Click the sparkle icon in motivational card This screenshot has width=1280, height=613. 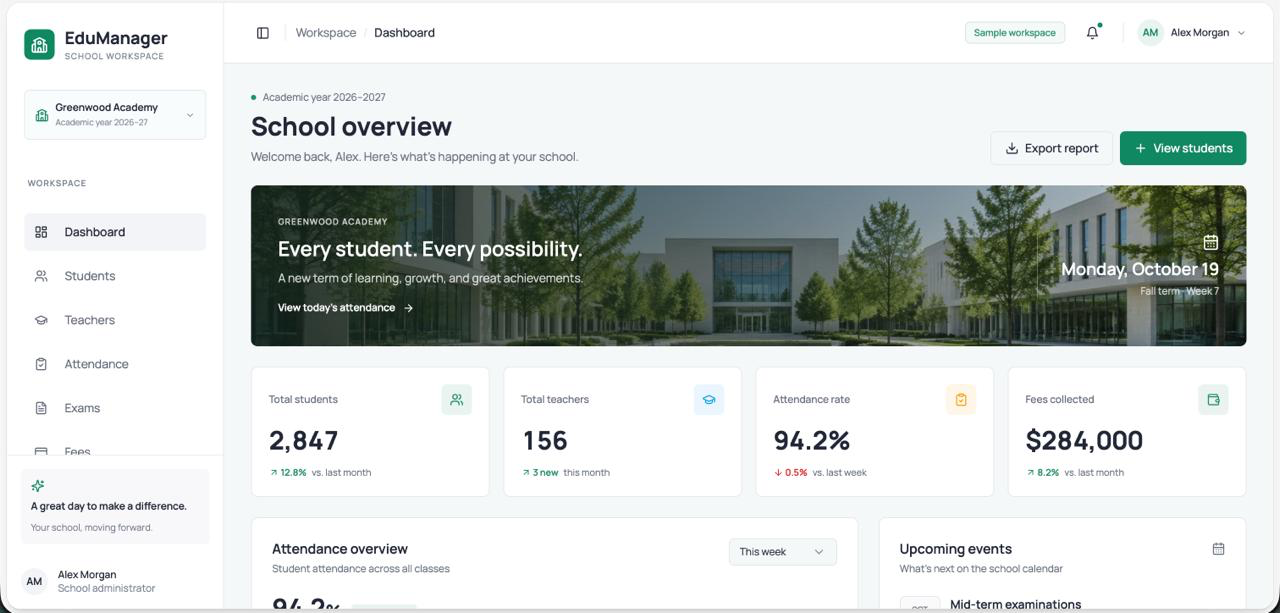pos(38,486)
